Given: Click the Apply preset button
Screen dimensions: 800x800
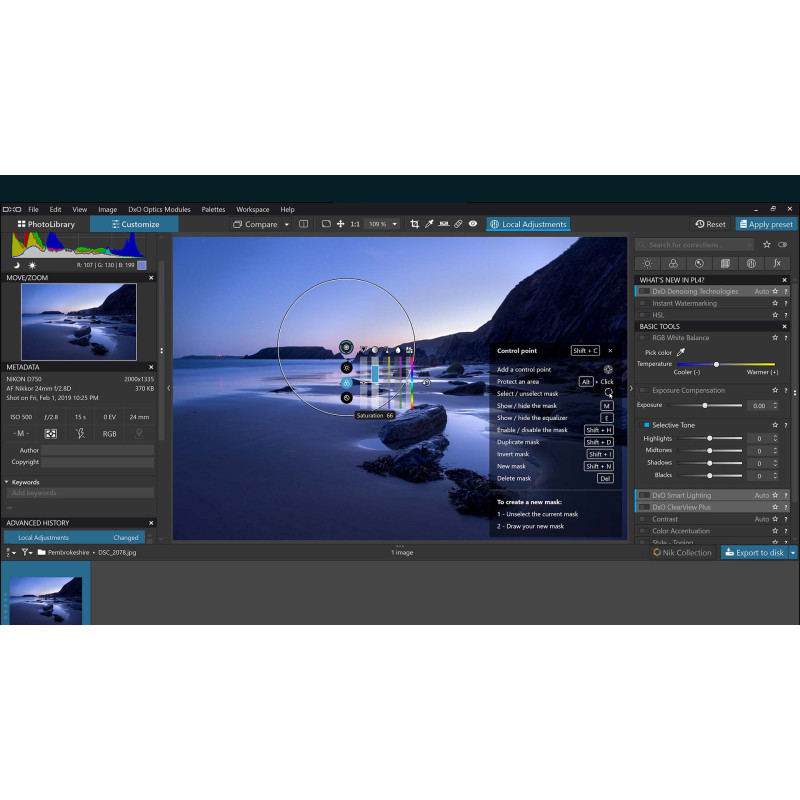Looking at the screenshot, I should click(x=766, y=224).
